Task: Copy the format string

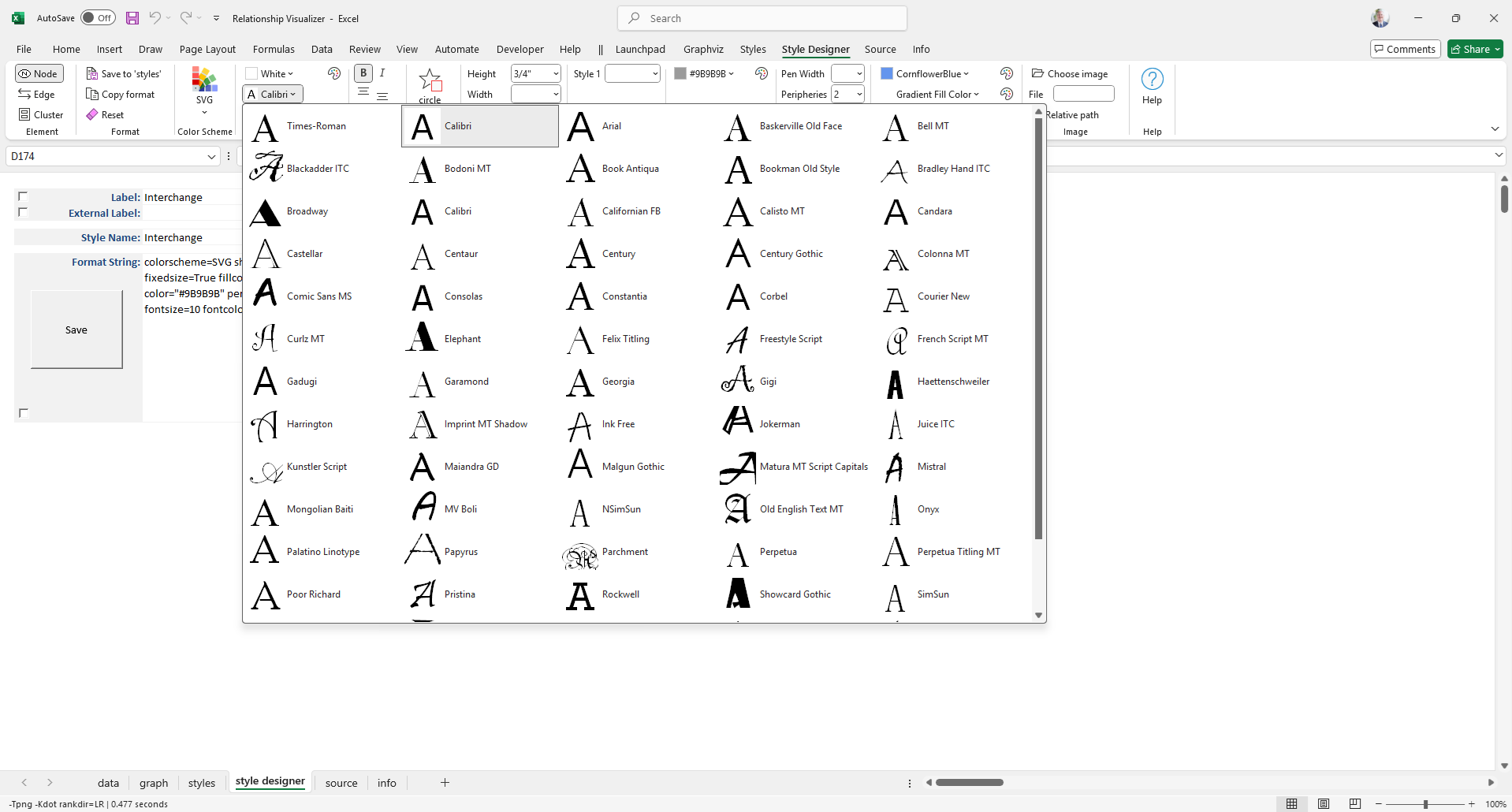Action: pos(121,94)
